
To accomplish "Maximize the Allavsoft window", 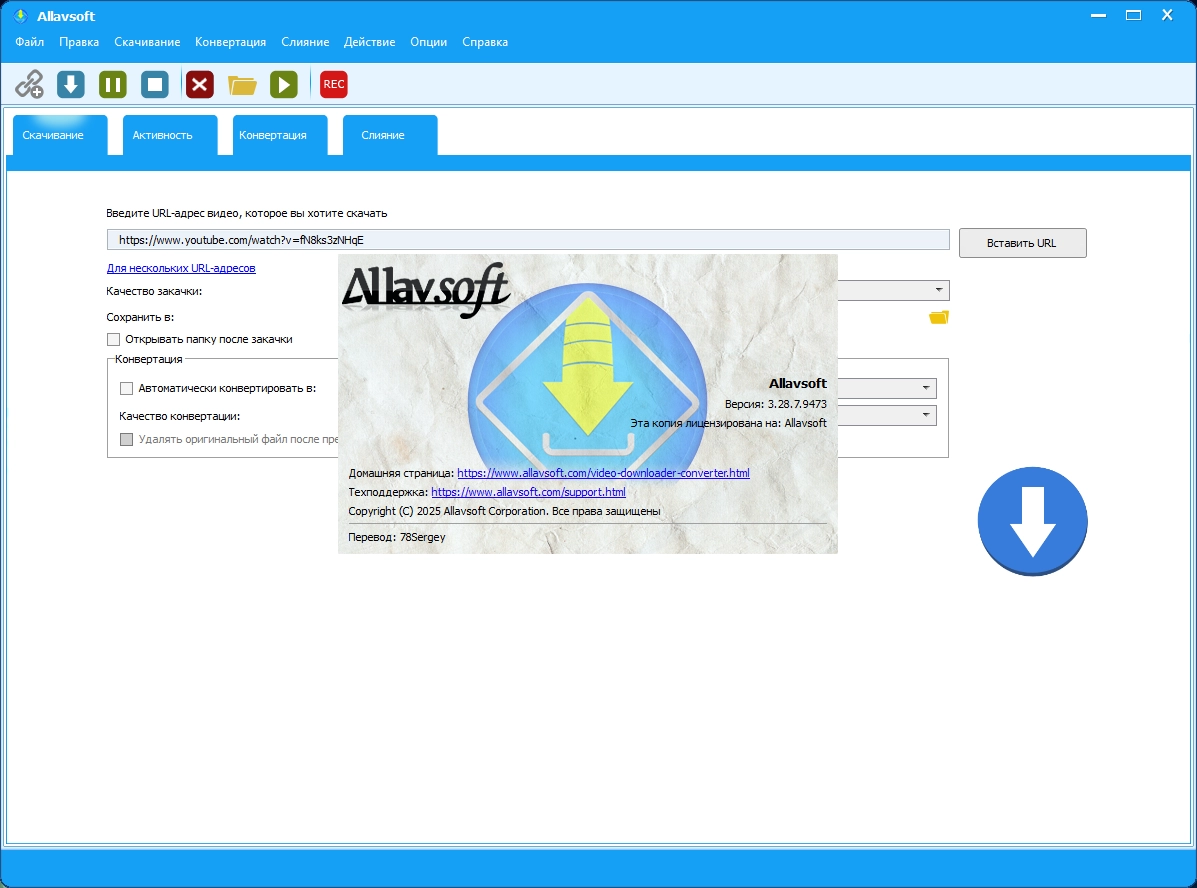I will (1133, 15).
